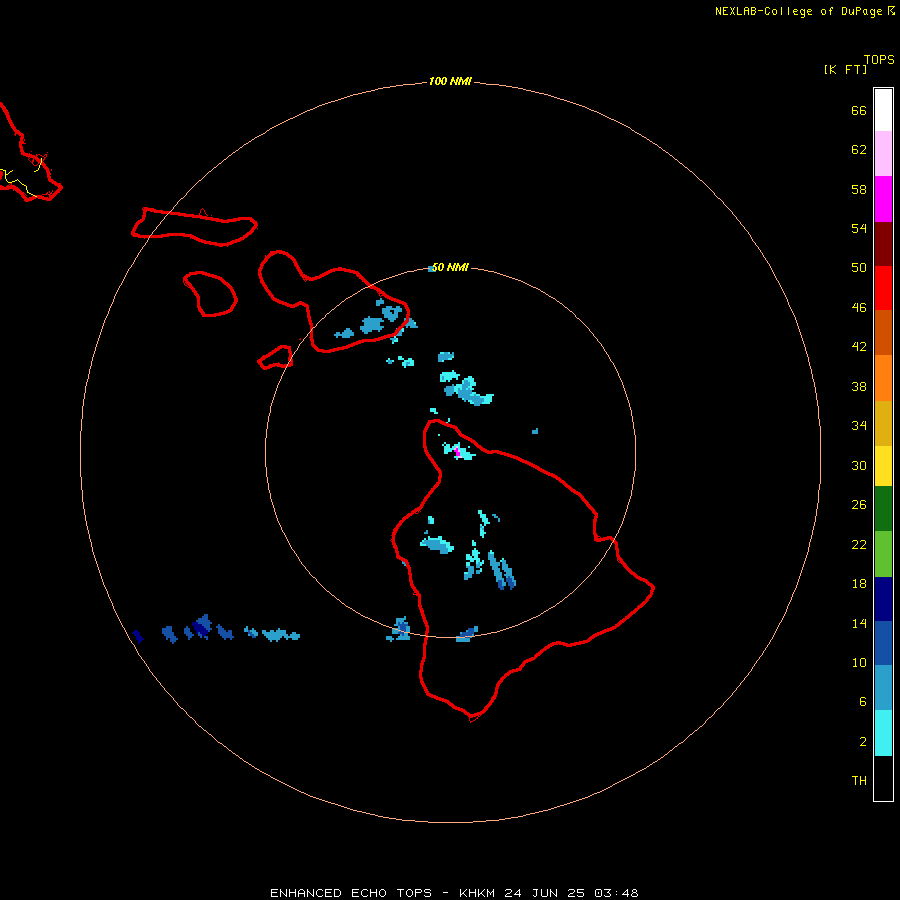This screenshot has width=900, height=900.
Task: Click the 54 legend value
Action: tap(859, 228)
